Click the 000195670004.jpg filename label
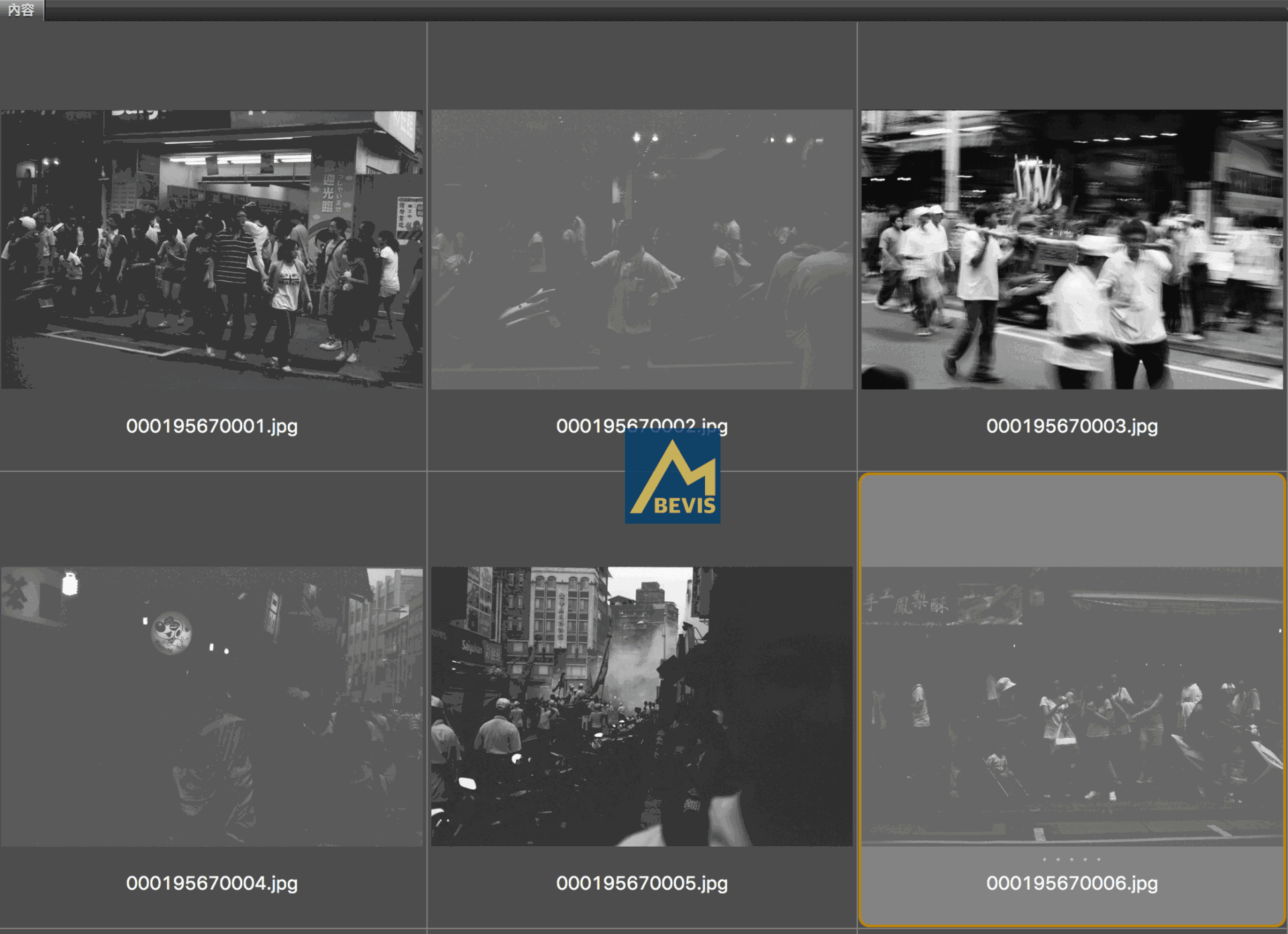The width and height of the screenshot is (1288, 934). [212, 883]
